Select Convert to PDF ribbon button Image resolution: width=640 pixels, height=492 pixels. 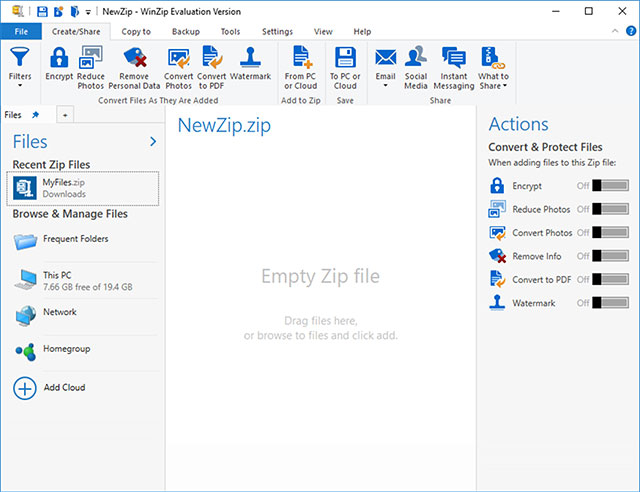211,68
